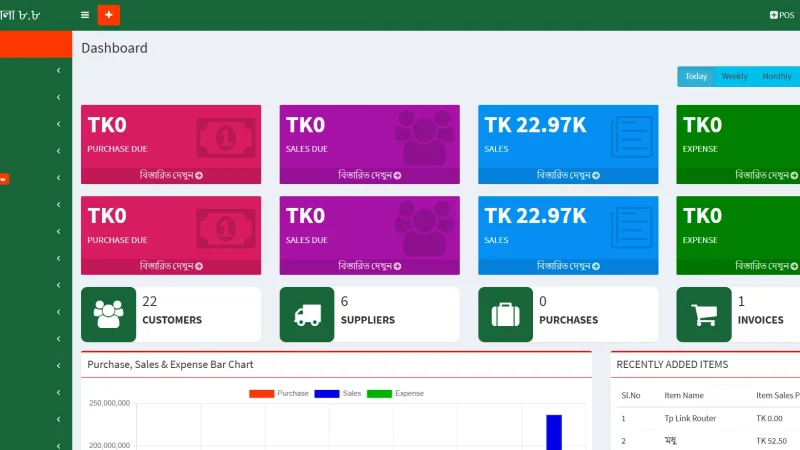
Task: Select the মধু item row
Action: (708, 441)
